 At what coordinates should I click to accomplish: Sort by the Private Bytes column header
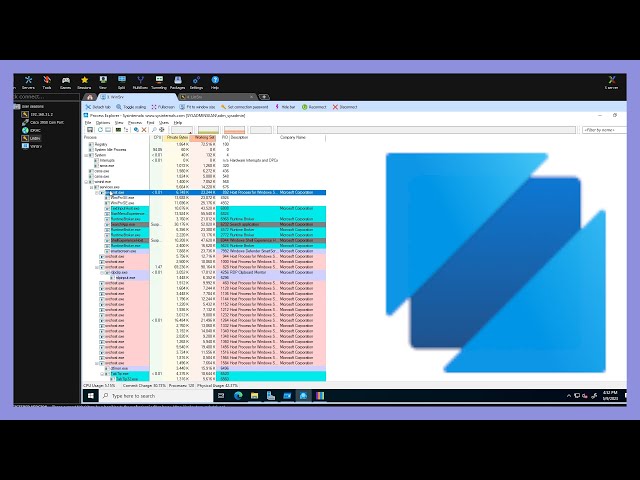177,138
